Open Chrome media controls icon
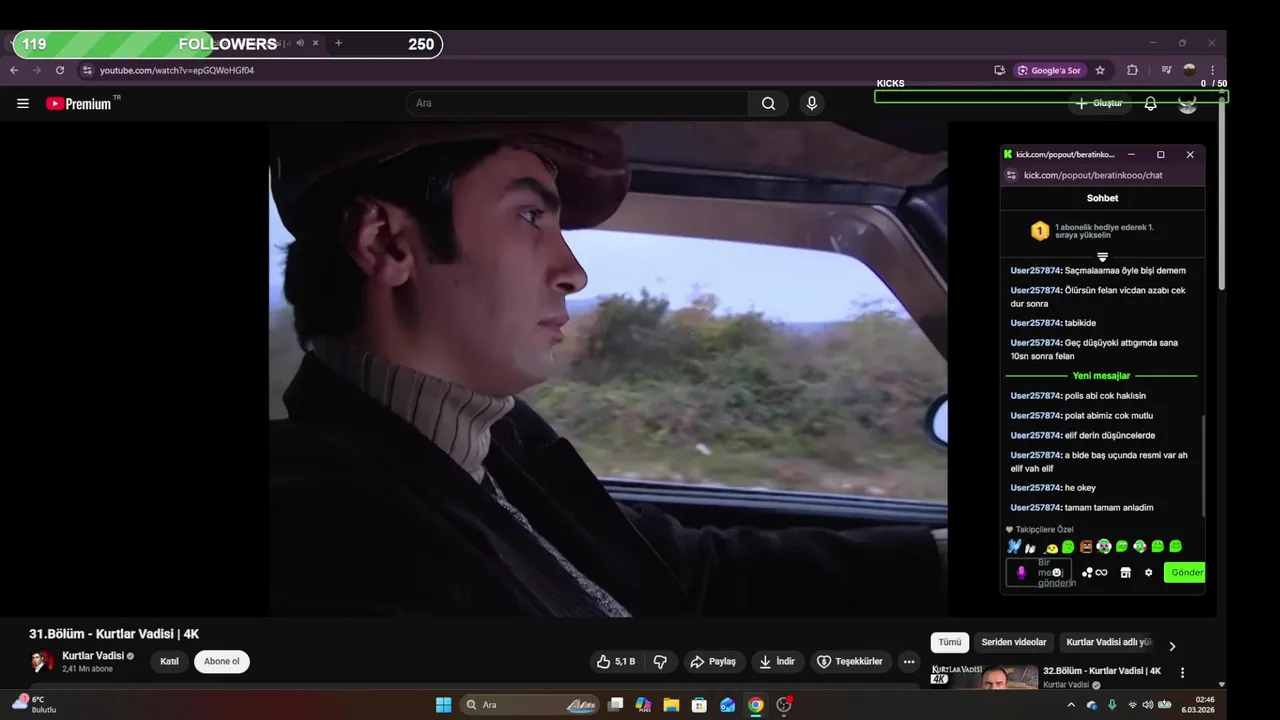1280x720 pixels. click(x=1166, y=70)
